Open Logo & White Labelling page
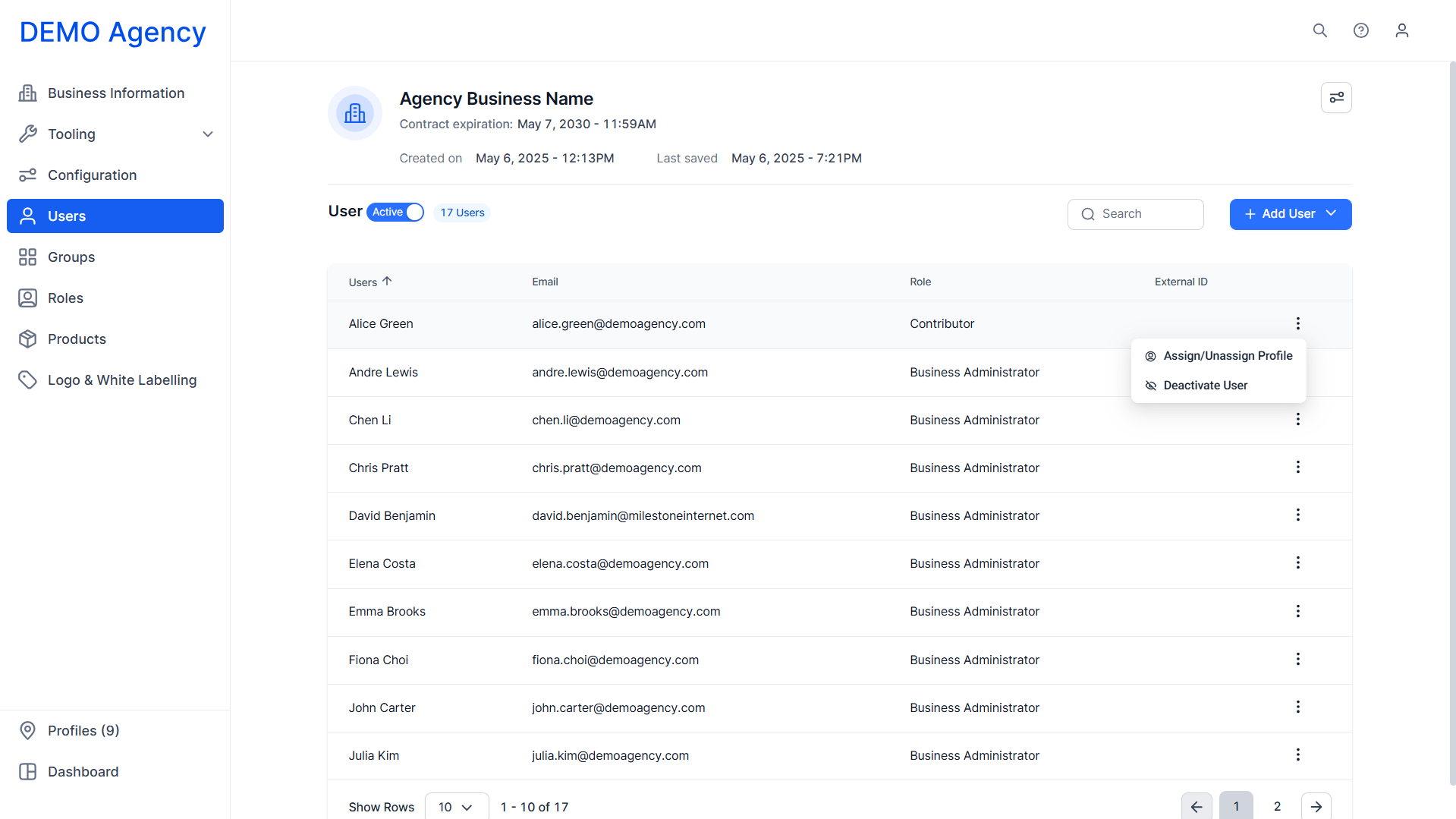 (115, 380)
